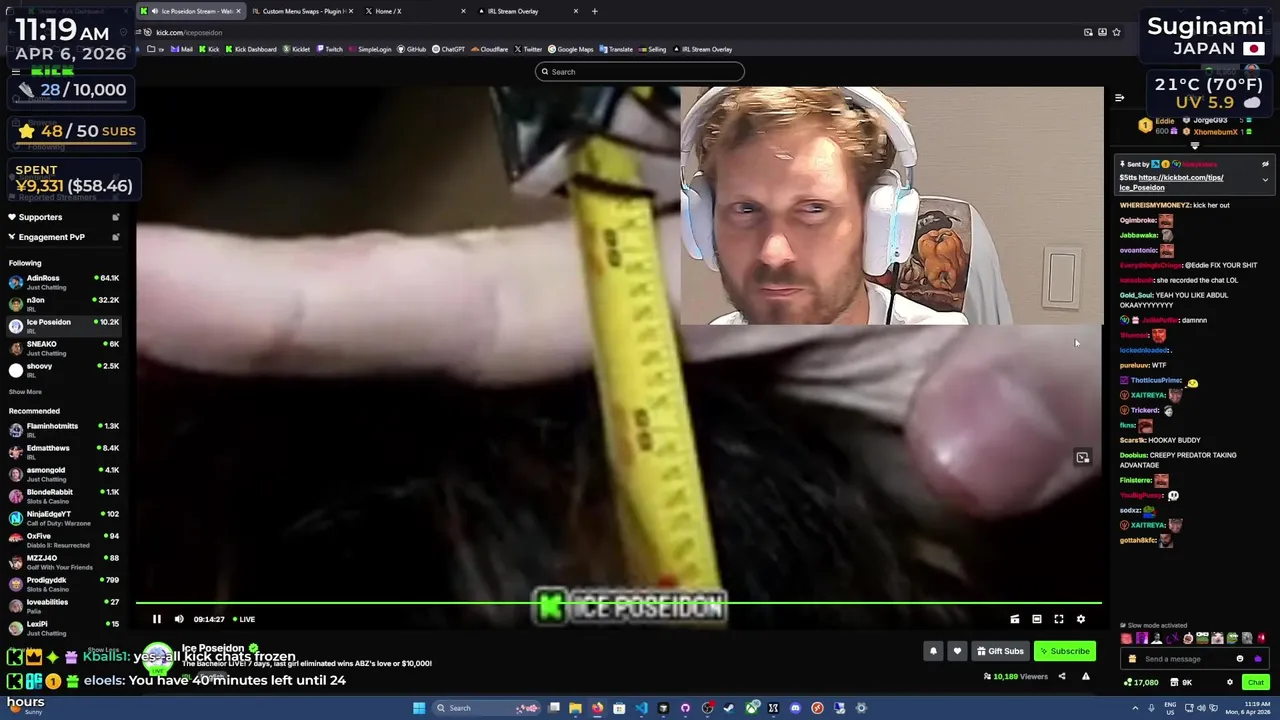This screenshot has height=720, width=1280.
Task: Open the clip creation icon in player
Action: tap(1015, 619)
